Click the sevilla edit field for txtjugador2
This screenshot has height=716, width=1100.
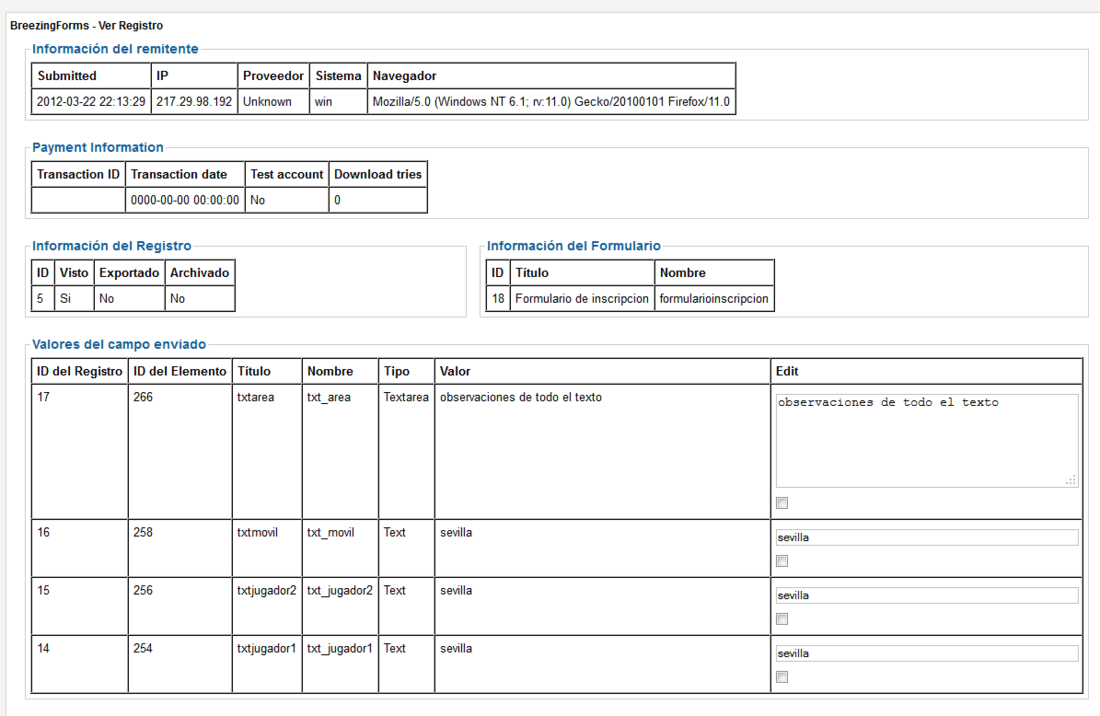927,595
